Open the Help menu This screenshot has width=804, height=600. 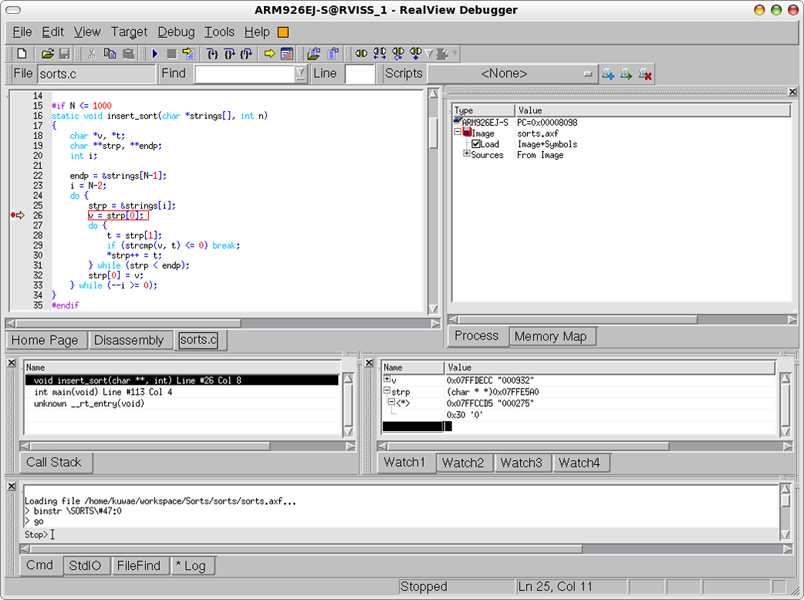257,32
